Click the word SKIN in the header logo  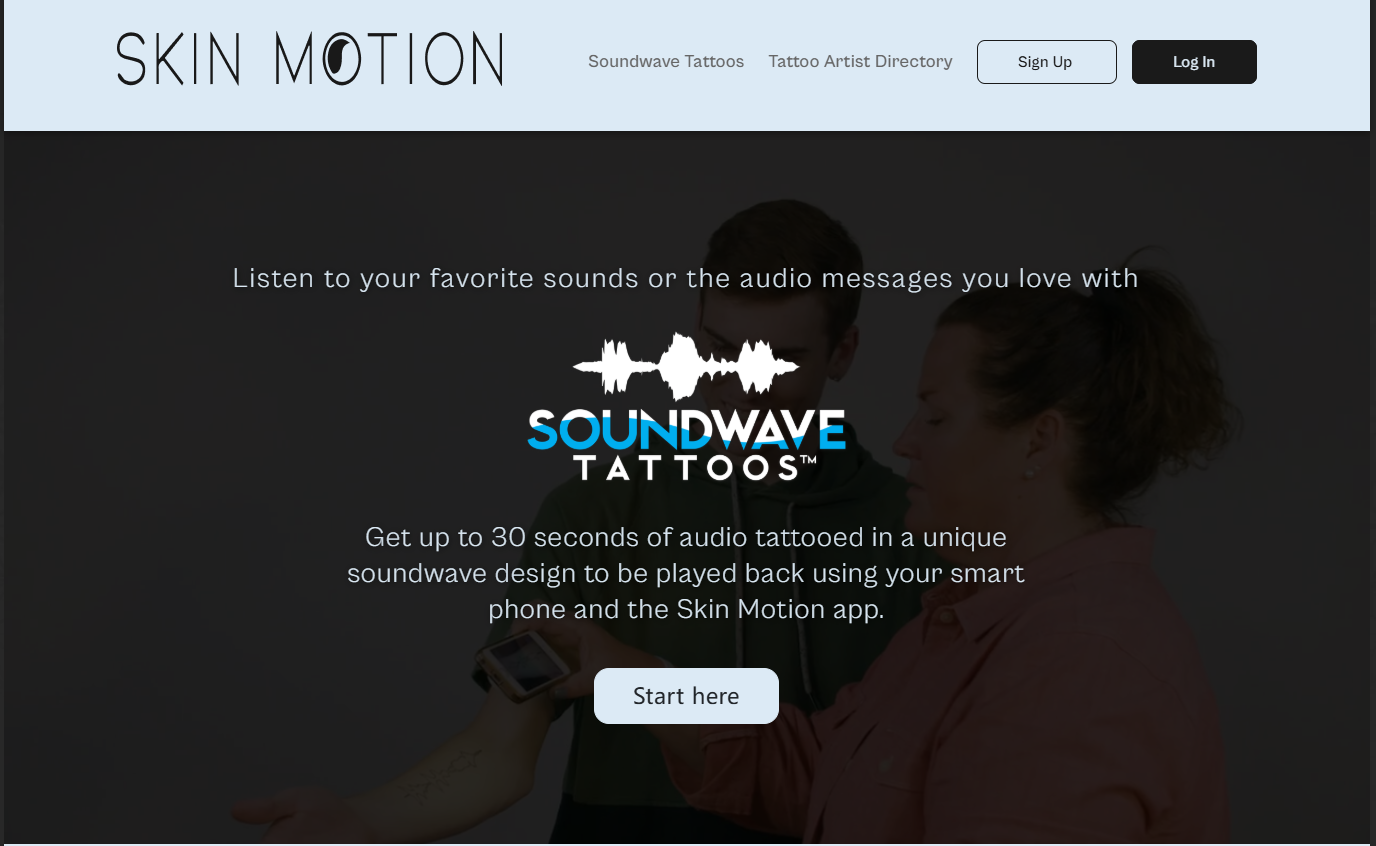click(178, 59)
